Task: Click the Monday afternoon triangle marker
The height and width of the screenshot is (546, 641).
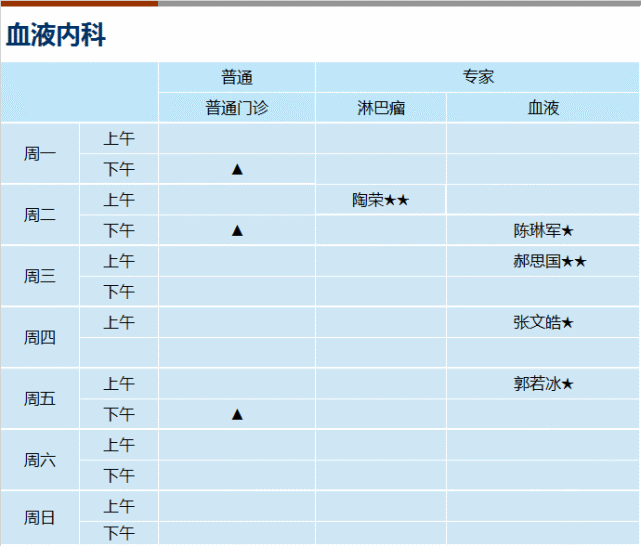Action: point(237,169)
